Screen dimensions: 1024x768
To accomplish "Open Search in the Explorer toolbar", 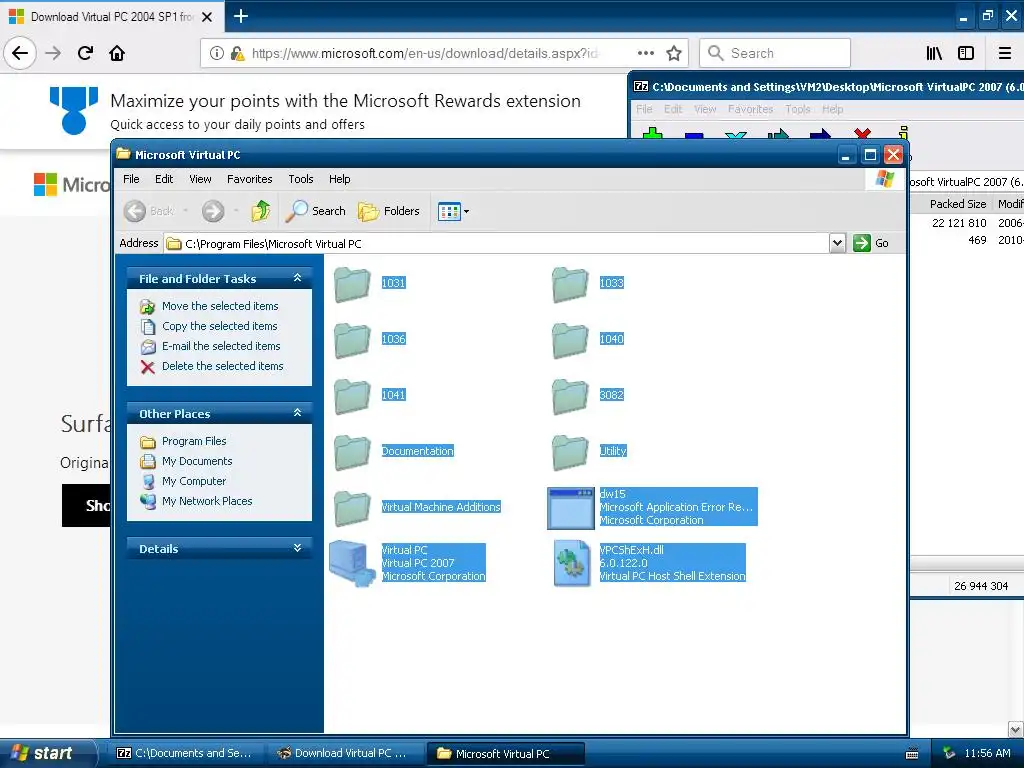I will point(316,211).
